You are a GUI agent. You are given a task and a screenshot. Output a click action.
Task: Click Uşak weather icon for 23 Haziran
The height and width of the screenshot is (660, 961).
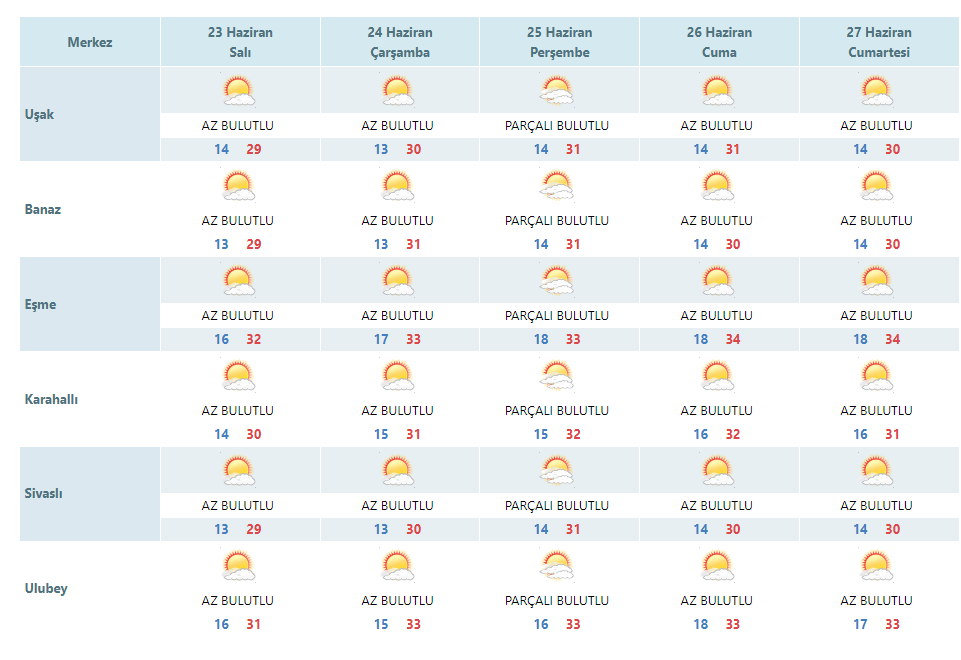pyautogui.click(x=238, y=91)
